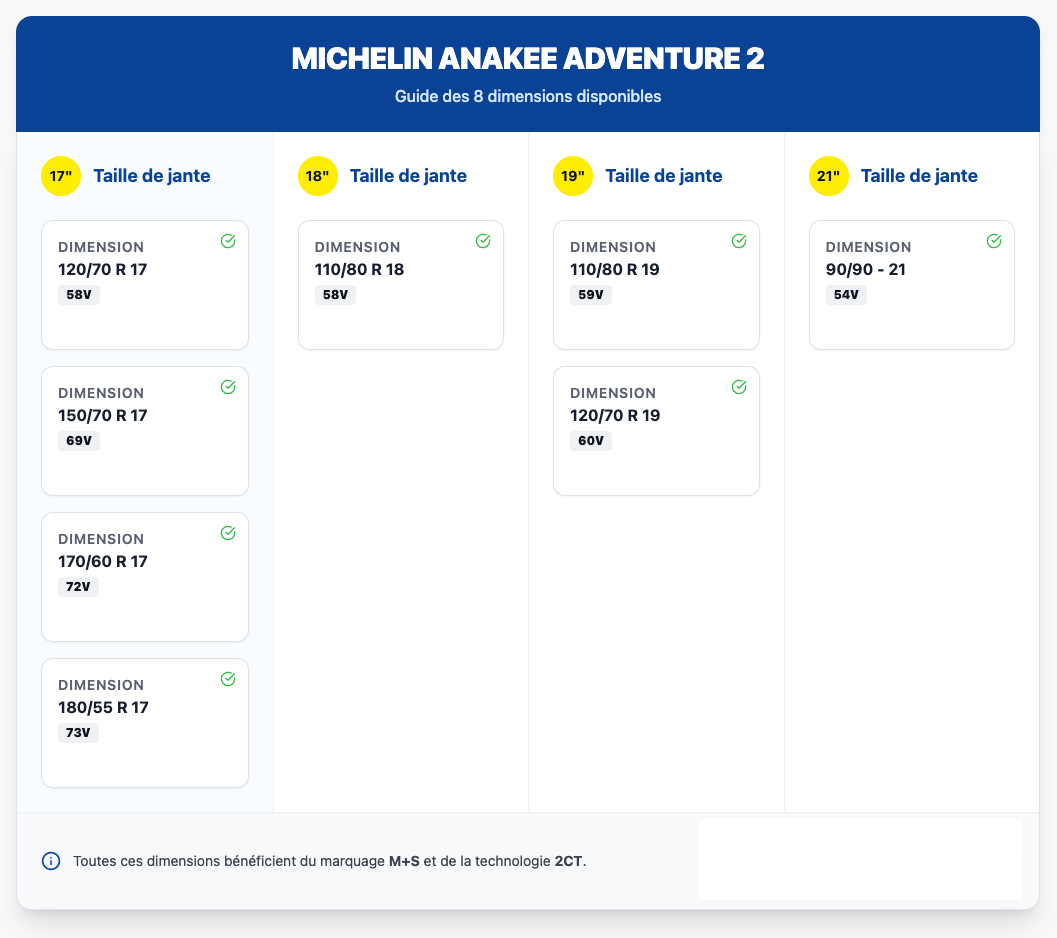Click the checkmark icon on 170/60 R 17

pos(228,533)
